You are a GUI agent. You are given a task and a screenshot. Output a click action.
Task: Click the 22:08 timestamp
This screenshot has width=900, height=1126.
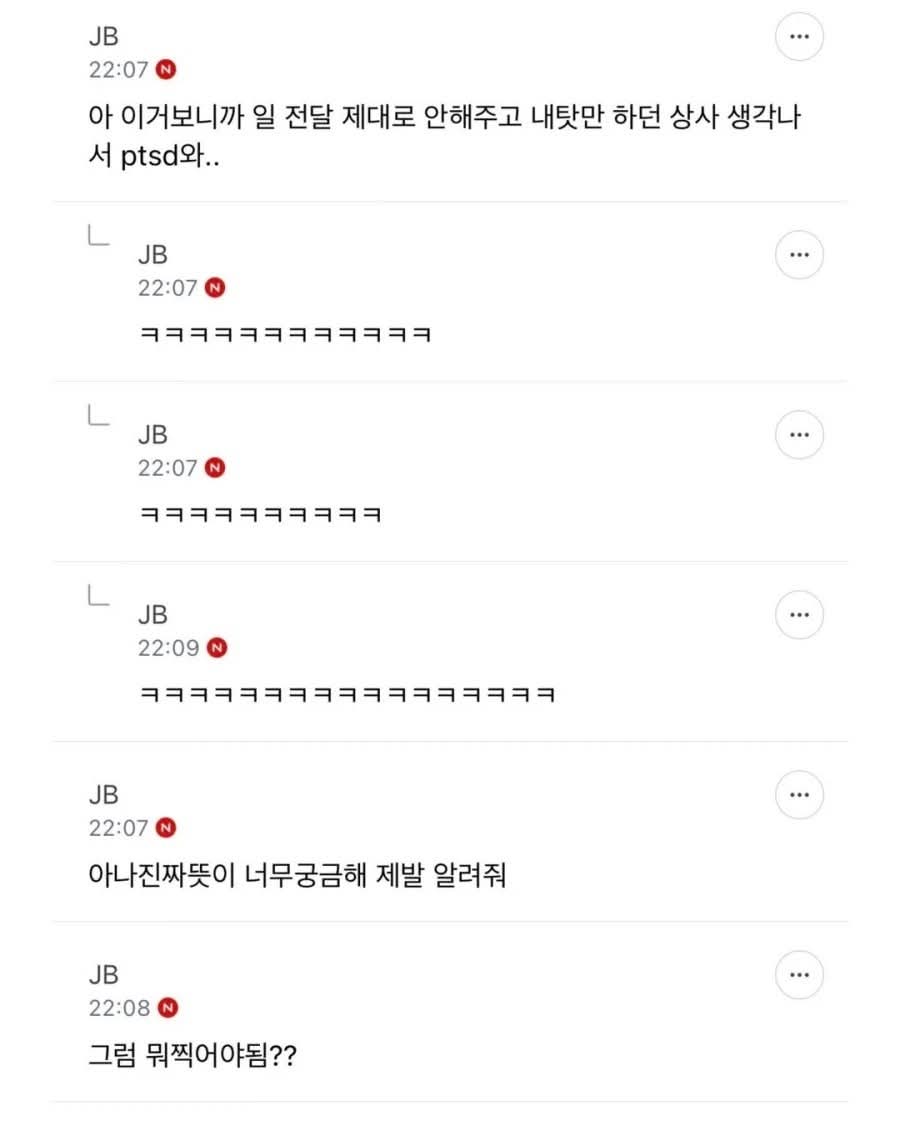[119, 1008]
